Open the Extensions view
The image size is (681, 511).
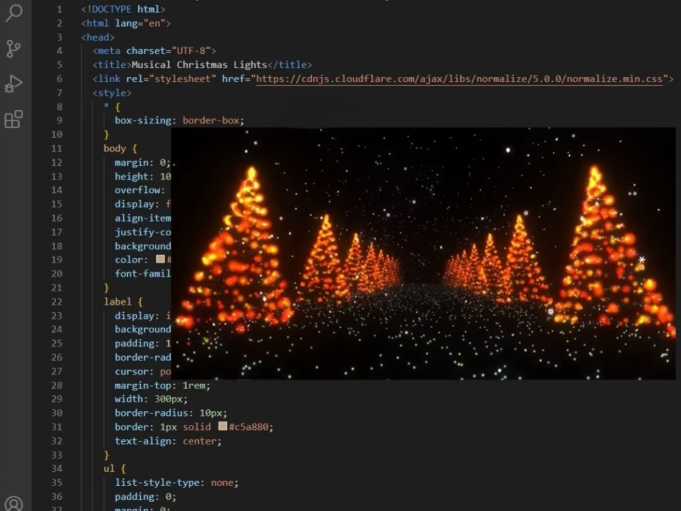tap(13, 119)
